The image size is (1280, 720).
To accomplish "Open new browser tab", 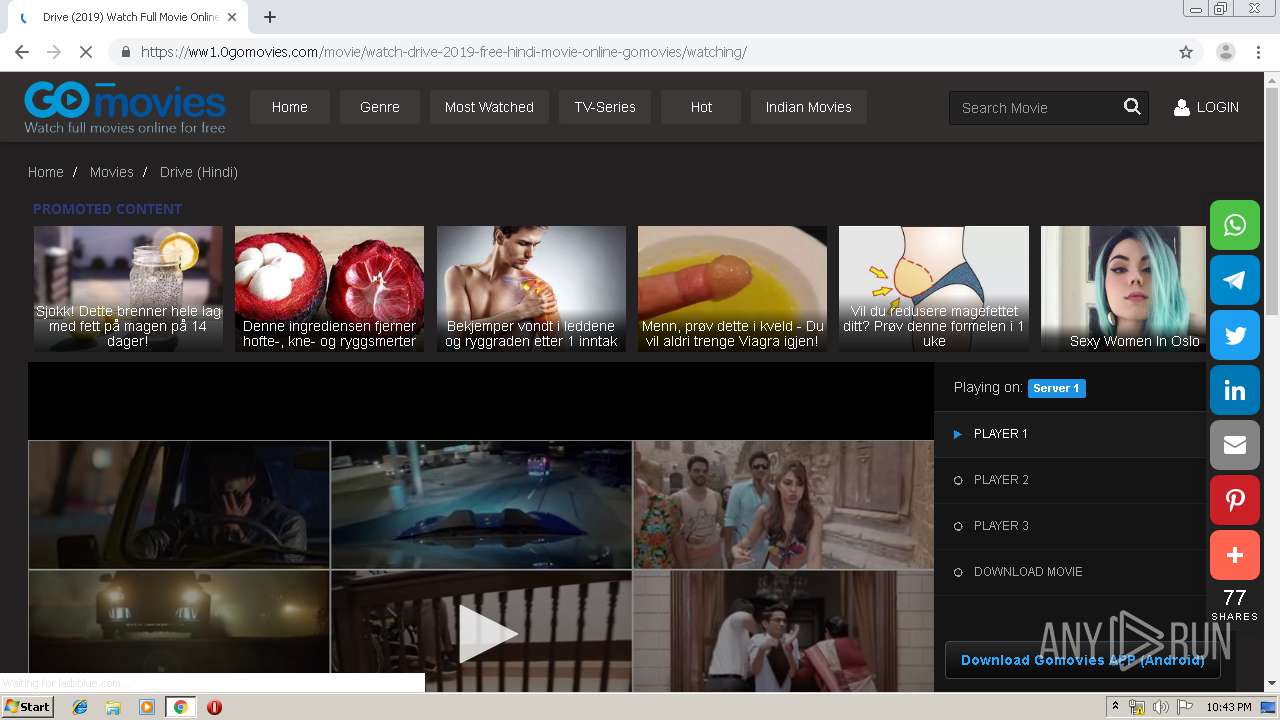I will point(269,17).
